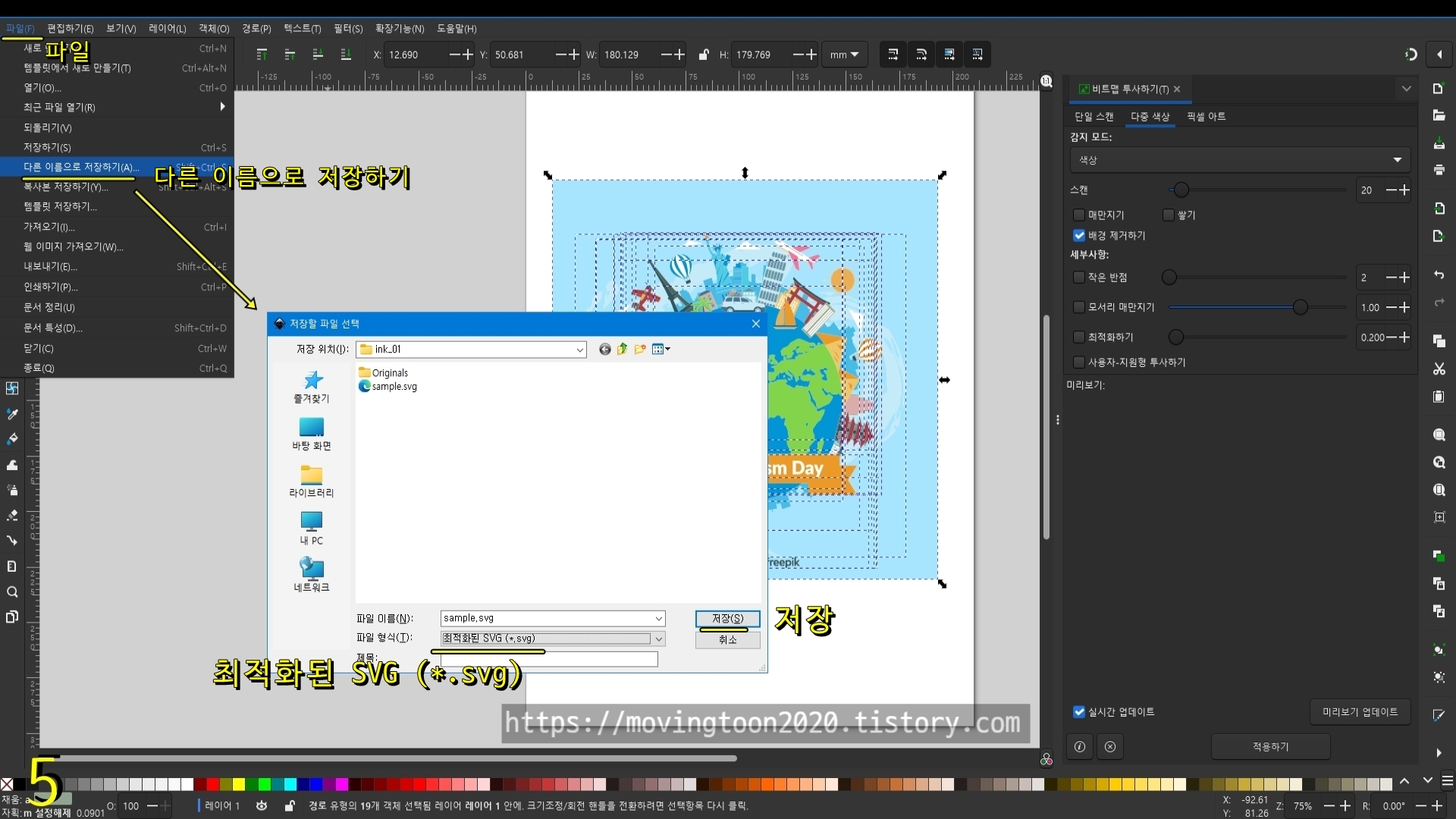Click the Print icon in command bar

pyautogui.click(x=1439, y=169)
